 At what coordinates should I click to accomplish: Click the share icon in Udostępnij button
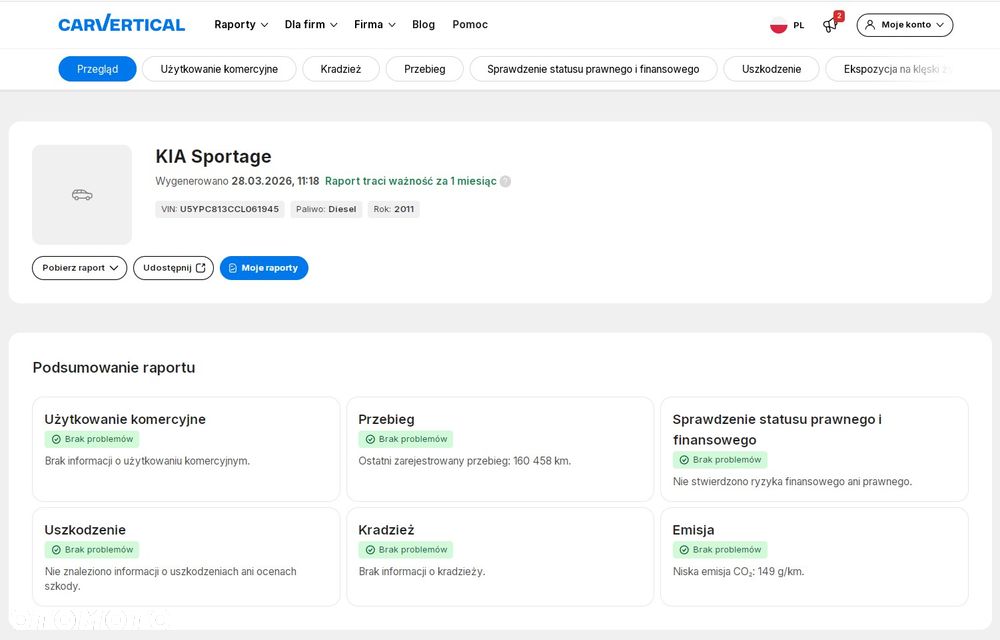click(200, 268)
